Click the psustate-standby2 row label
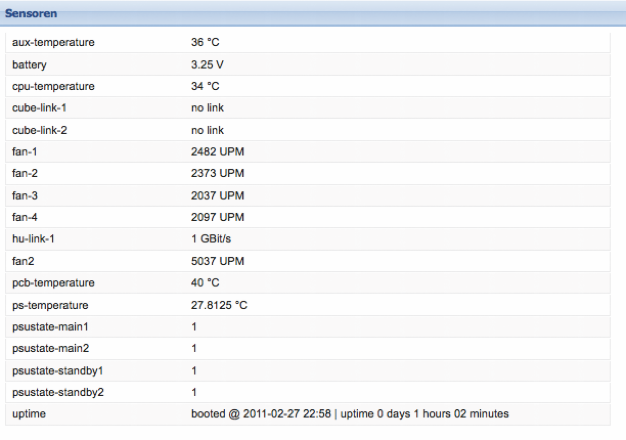 pos(57,392)
